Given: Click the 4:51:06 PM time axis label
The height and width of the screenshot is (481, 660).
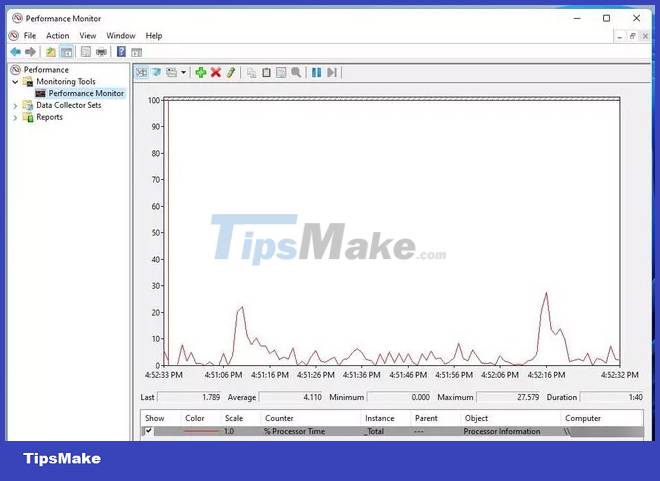Looking at the screenshot, I should 224,375.
